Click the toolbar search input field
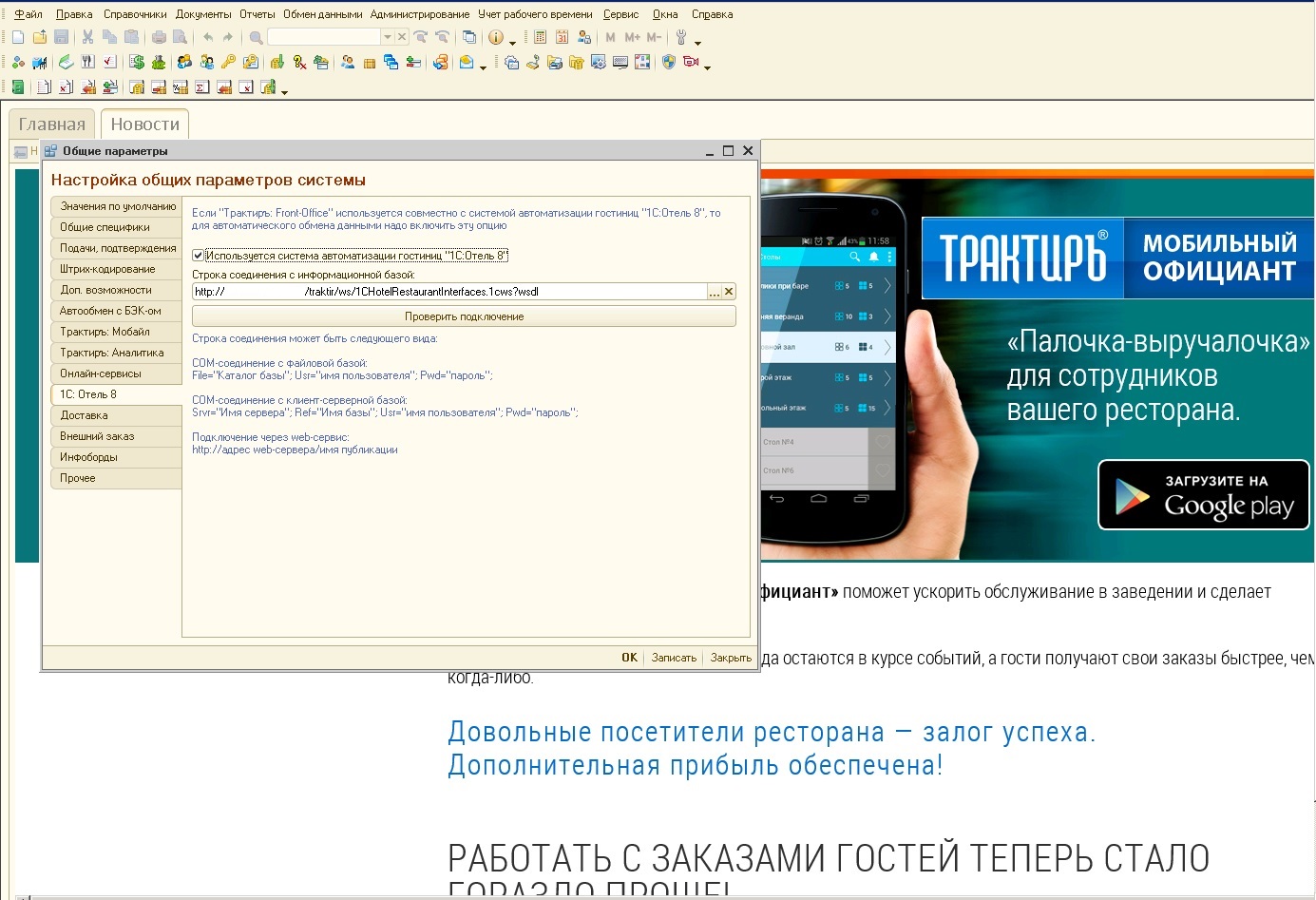This screenshot has height=900, width=1316. 324,37
